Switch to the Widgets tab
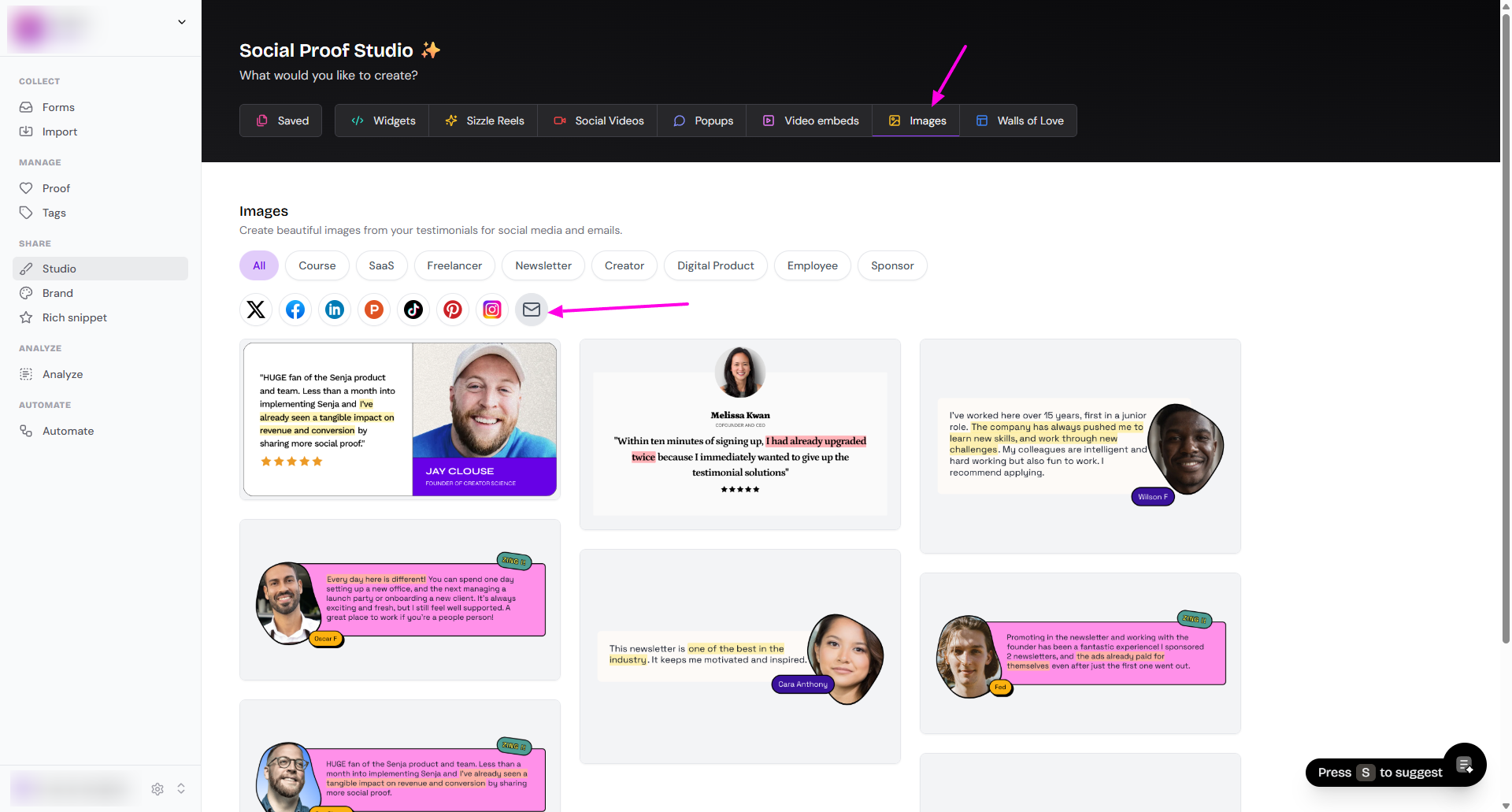1512x812 pixels. pos(383,121)
